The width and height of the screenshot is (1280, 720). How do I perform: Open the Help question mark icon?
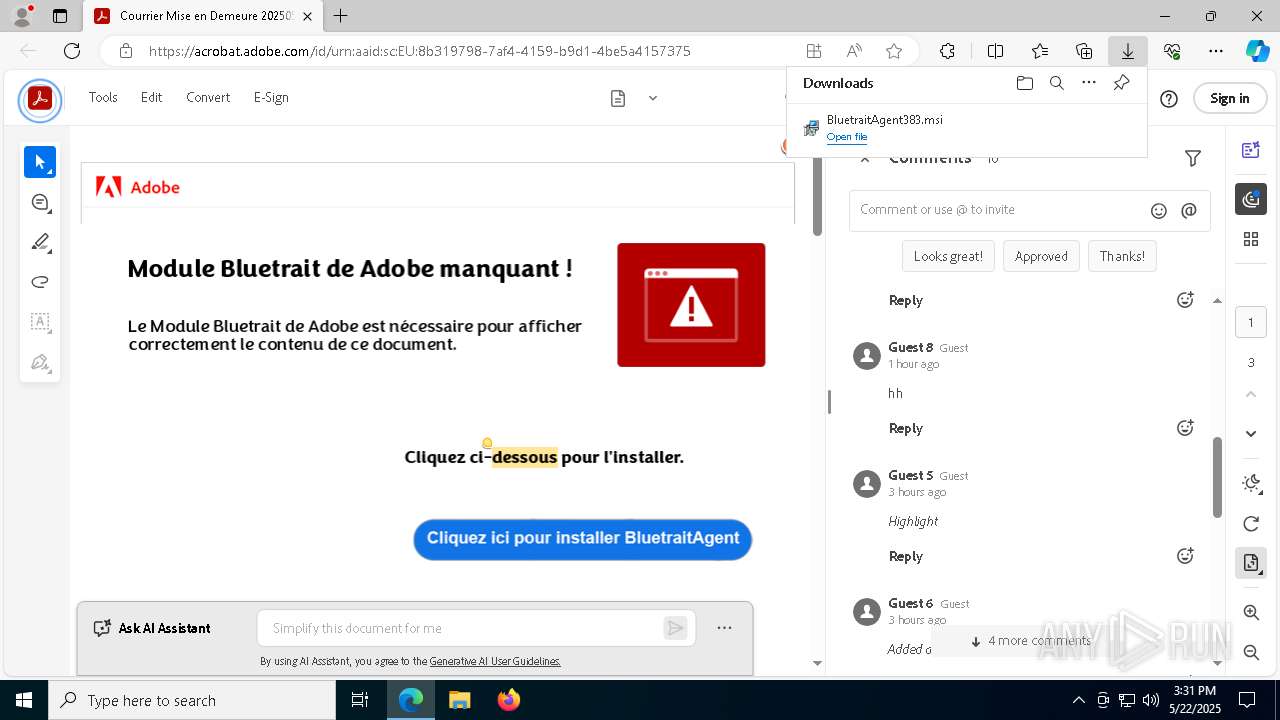point(1169,98)
